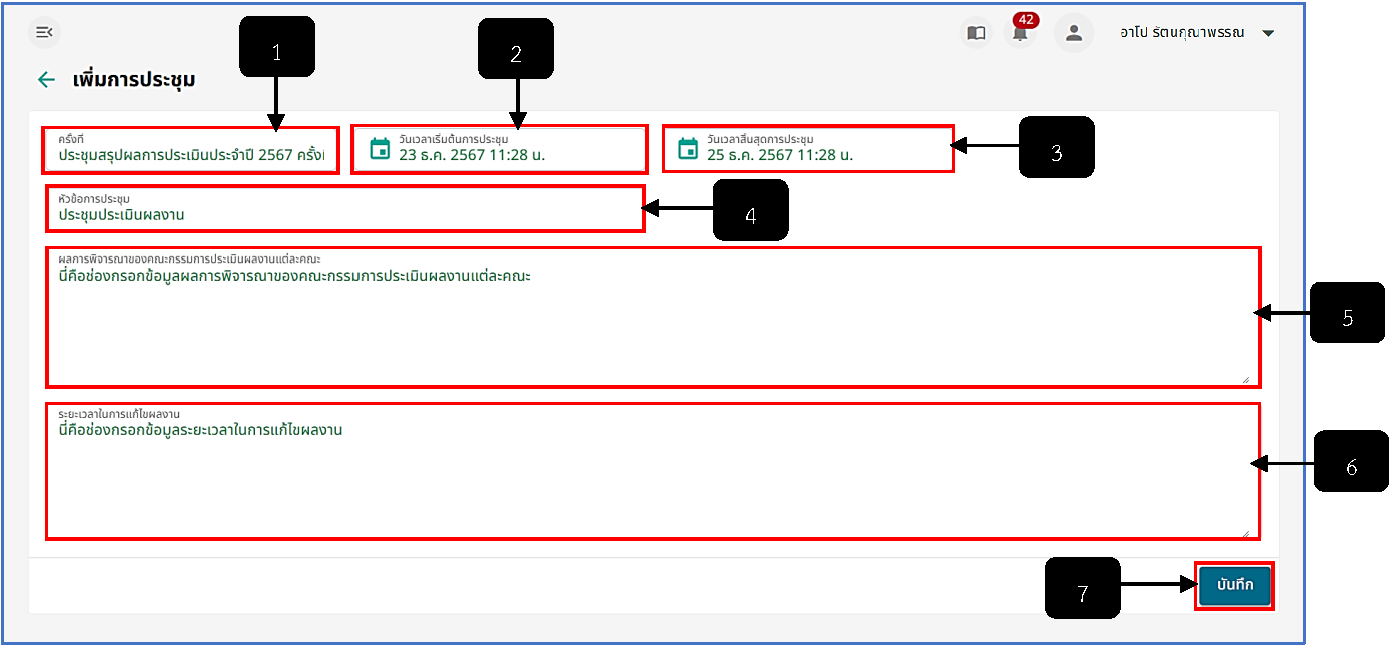Image resolution: width=1389 pixels, height=645 pixels.
Task: Click the calendar icon for meeting end
Action: pos(688,149)
